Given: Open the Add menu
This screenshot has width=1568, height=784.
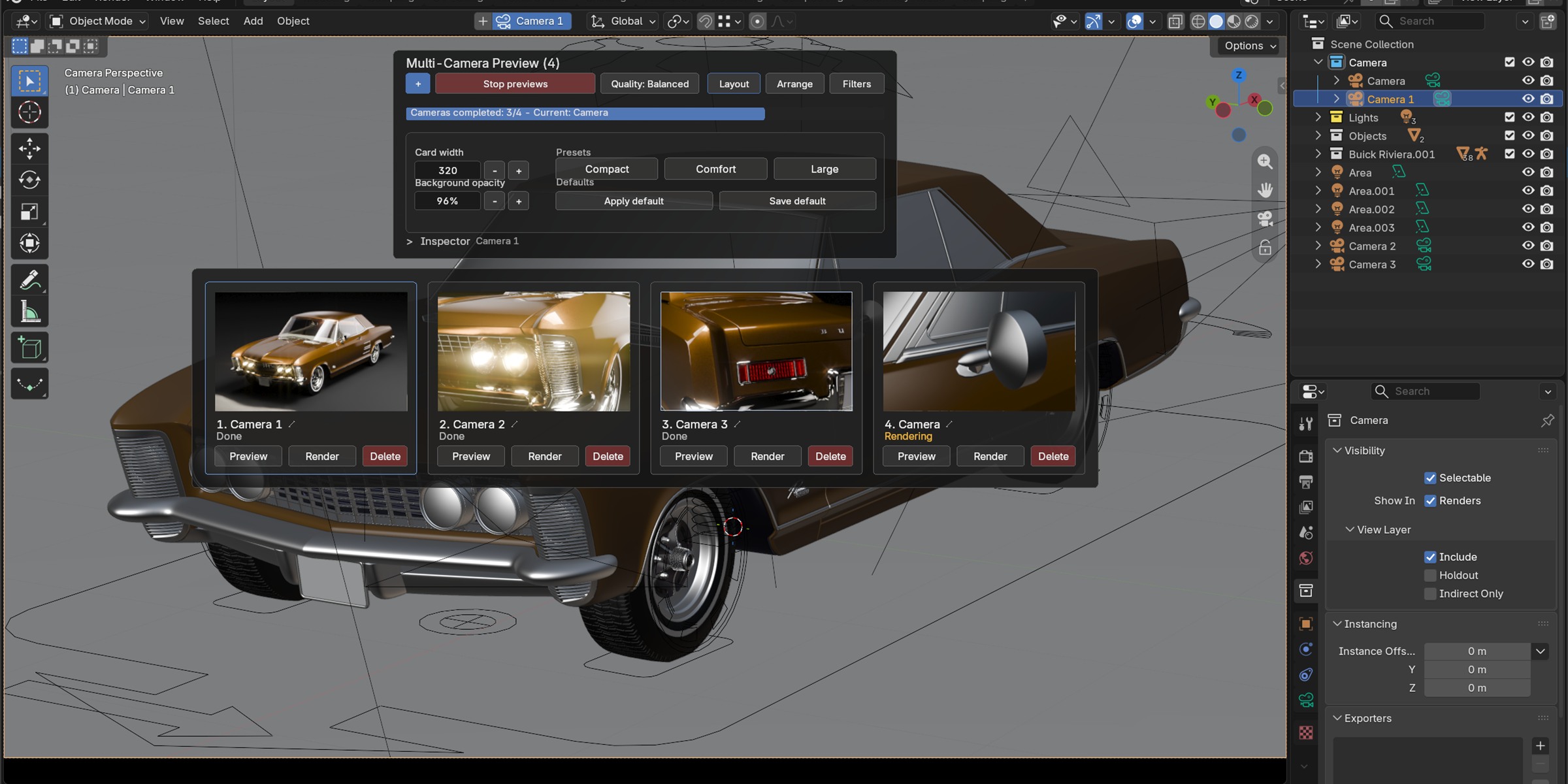Looking at the screenshot, I should point(253,21).
